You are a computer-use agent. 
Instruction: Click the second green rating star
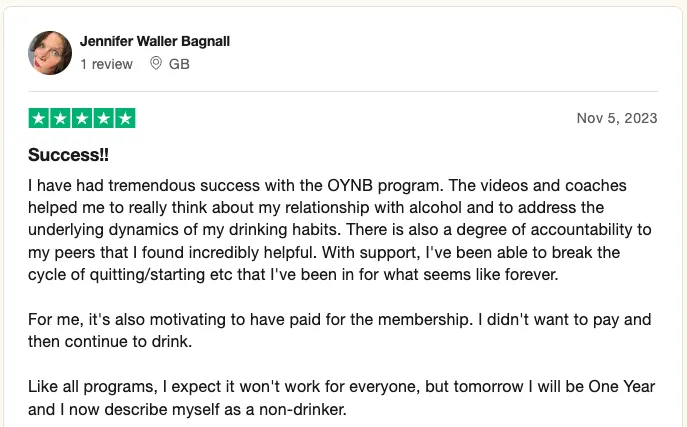click(x=60, y=118)
